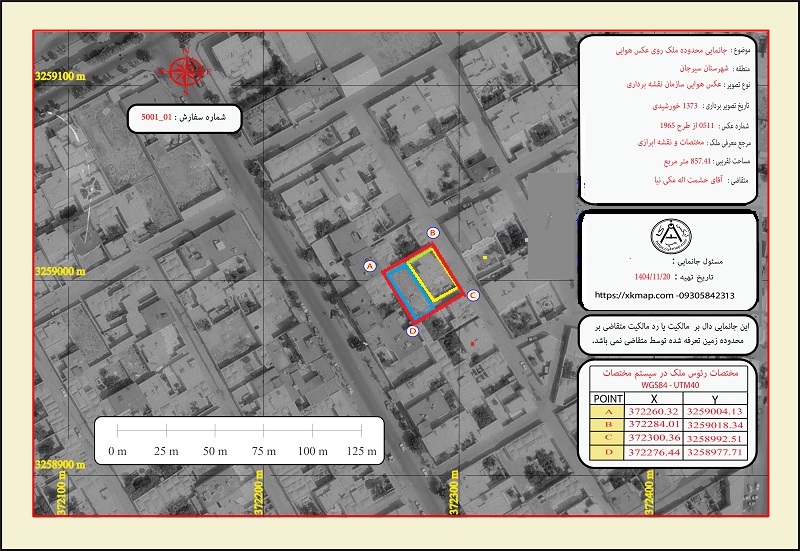Click the Y column header
This screenshot has height=551, width=800.
point(715,399)
